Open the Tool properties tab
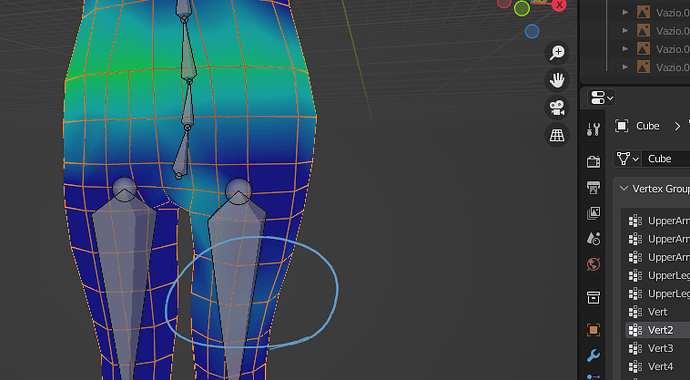690x380 pixels. [x=593, y=130]
